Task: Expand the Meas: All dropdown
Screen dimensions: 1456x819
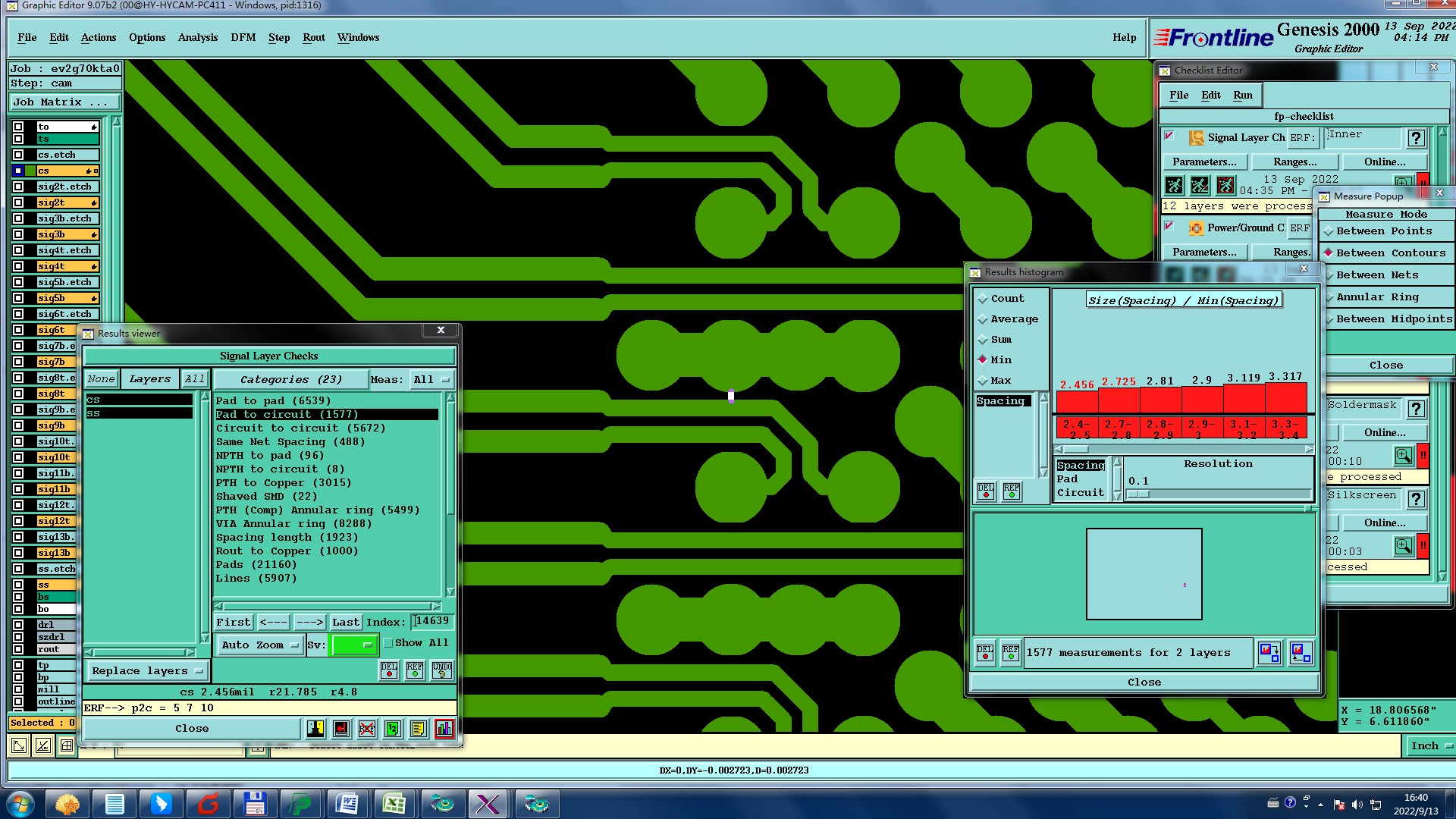Action: [x=431, y=379]
